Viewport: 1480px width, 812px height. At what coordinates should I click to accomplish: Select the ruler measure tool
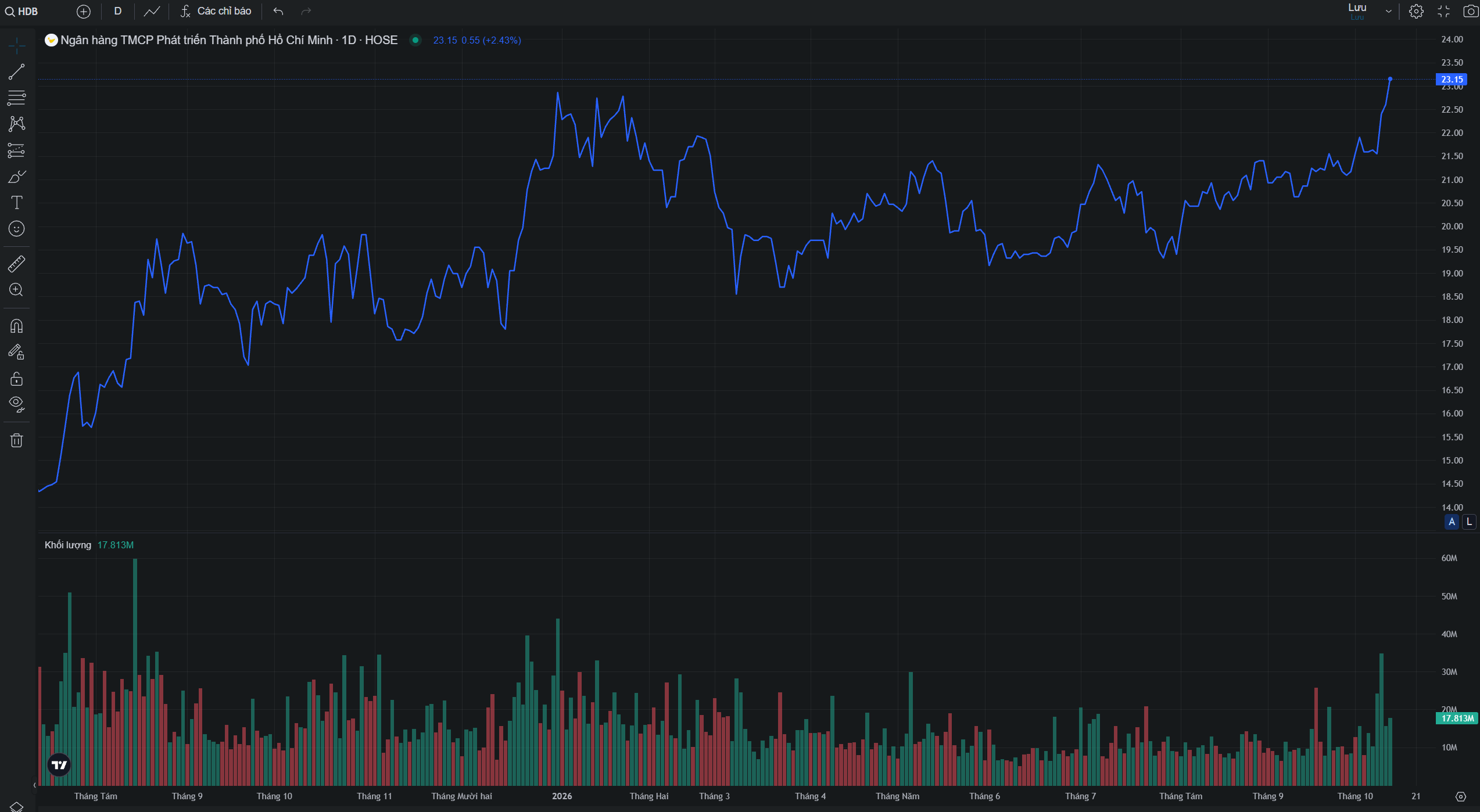[x=16, y=264]
